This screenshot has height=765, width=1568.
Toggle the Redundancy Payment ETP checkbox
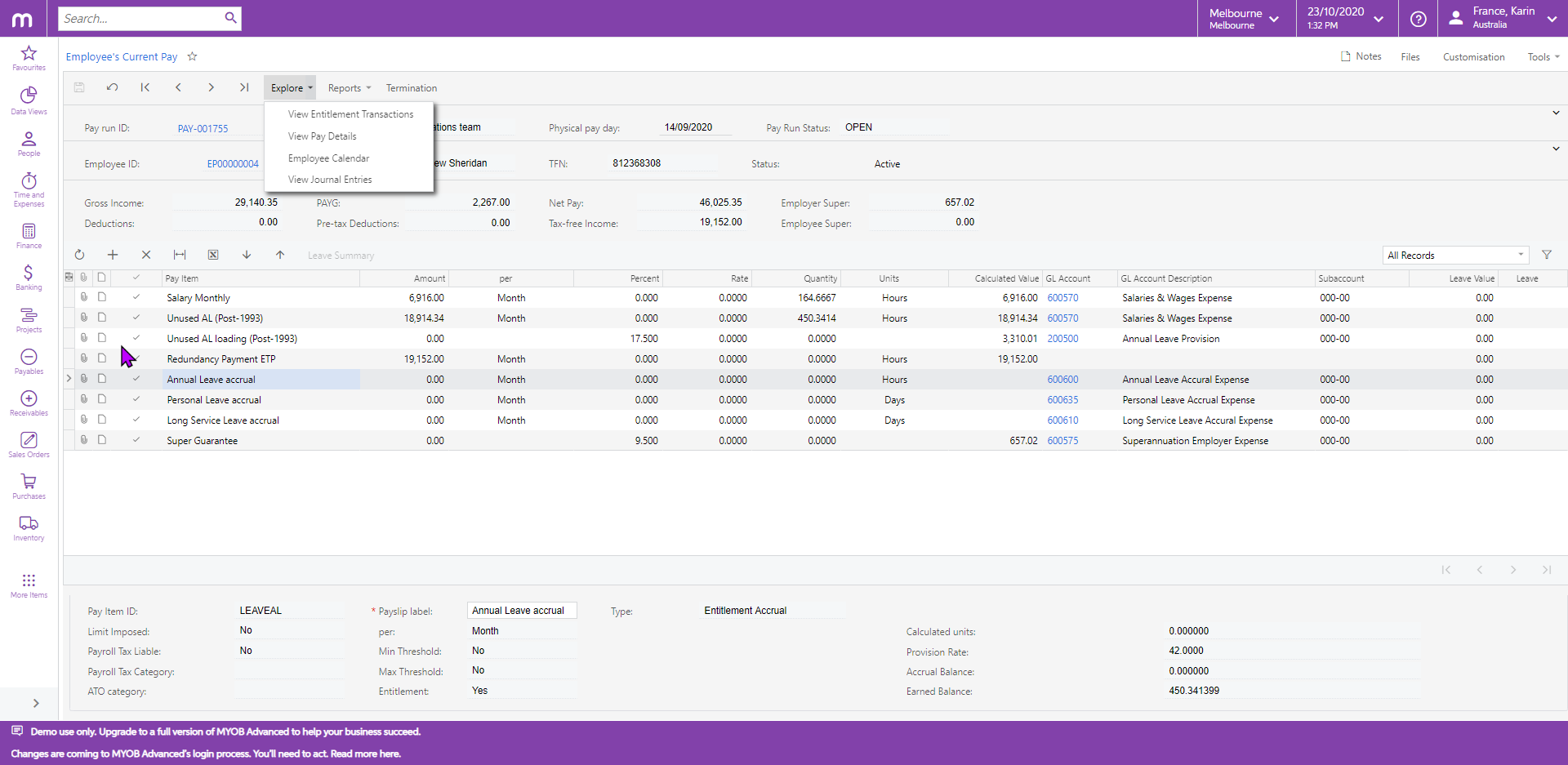[x=136, y=358]
